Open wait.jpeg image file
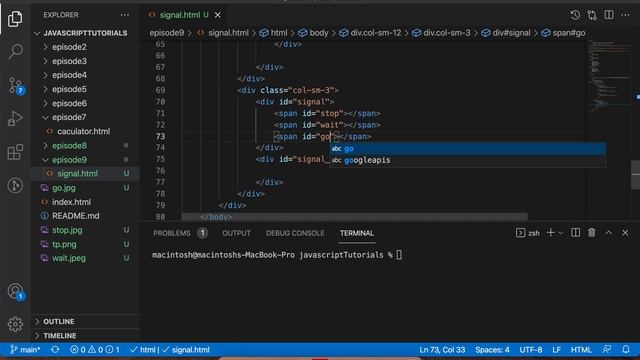Screen dimensions: 640x360 point(69,258)
